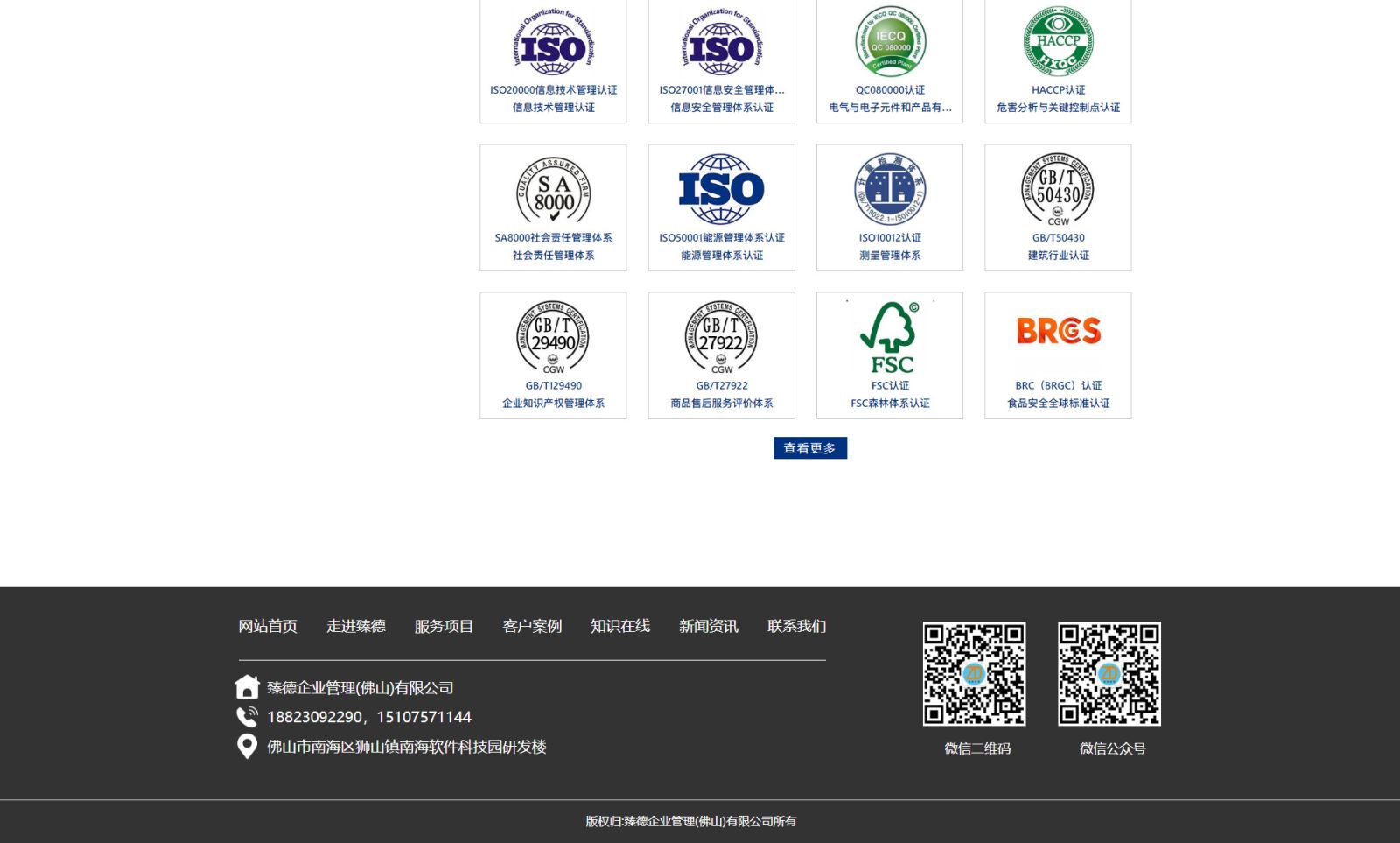The image size is (1400, 843).
Task: Open ISO50001能源管理体系认证 title link
Action: pos(722,238)
